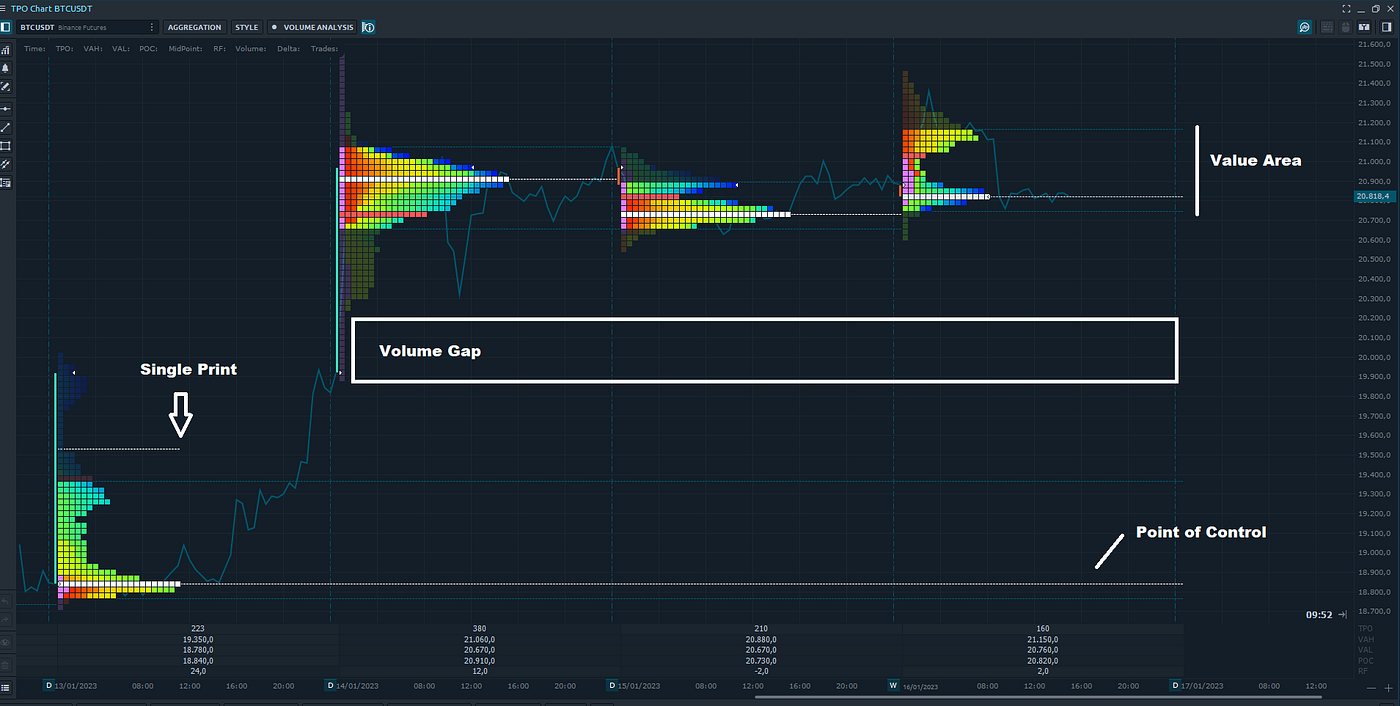Click the VAH value 21.060,0
This screenshot has width=1400, height=706.
(x=478, y=639)
